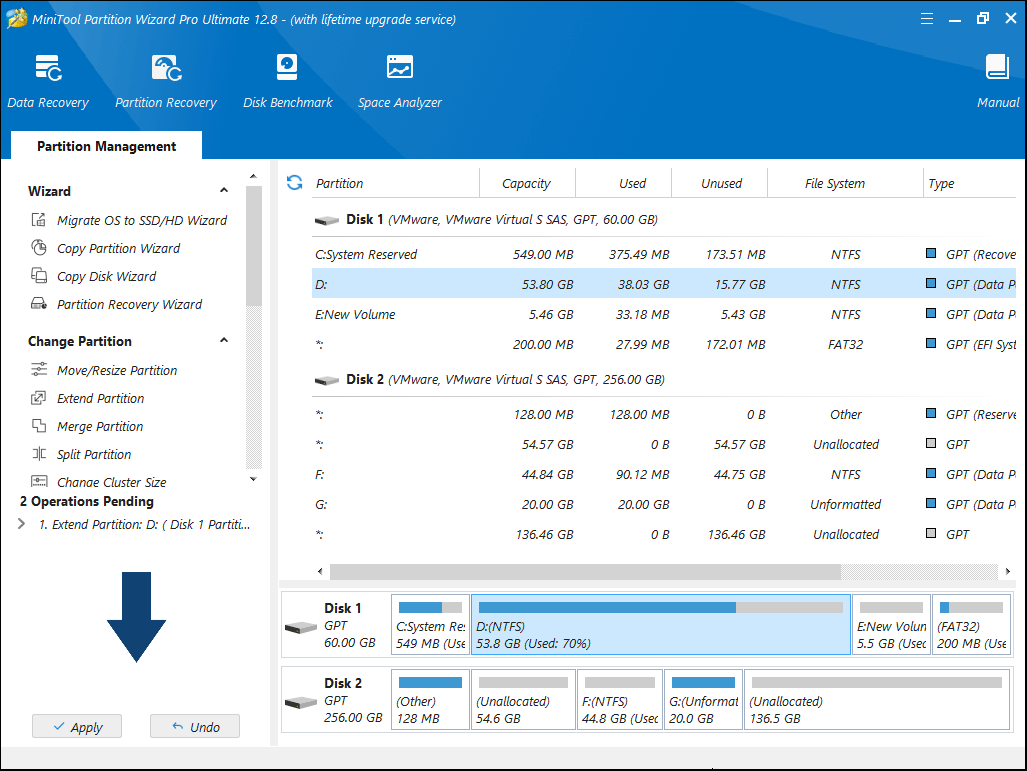
Task: Open the Data Recovery tool
Action: click(48, 80)
